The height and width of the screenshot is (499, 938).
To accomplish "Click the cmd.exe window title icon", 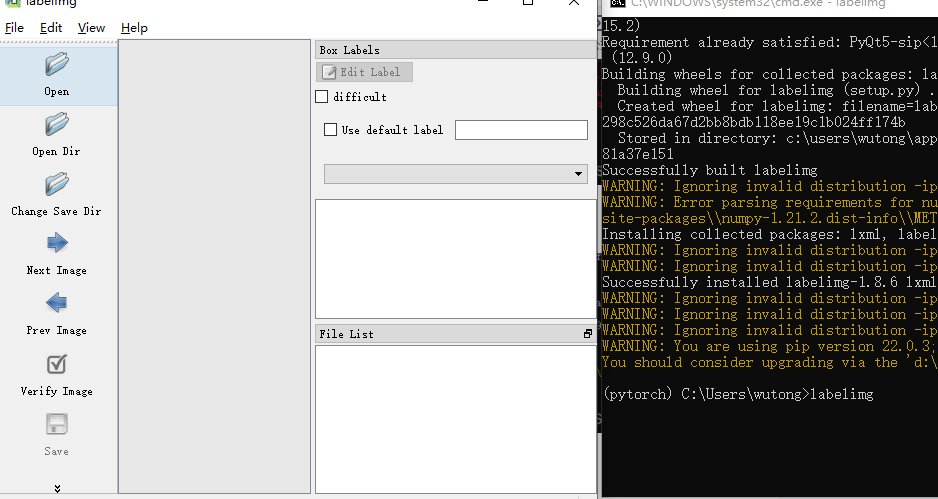I will 617,2.
